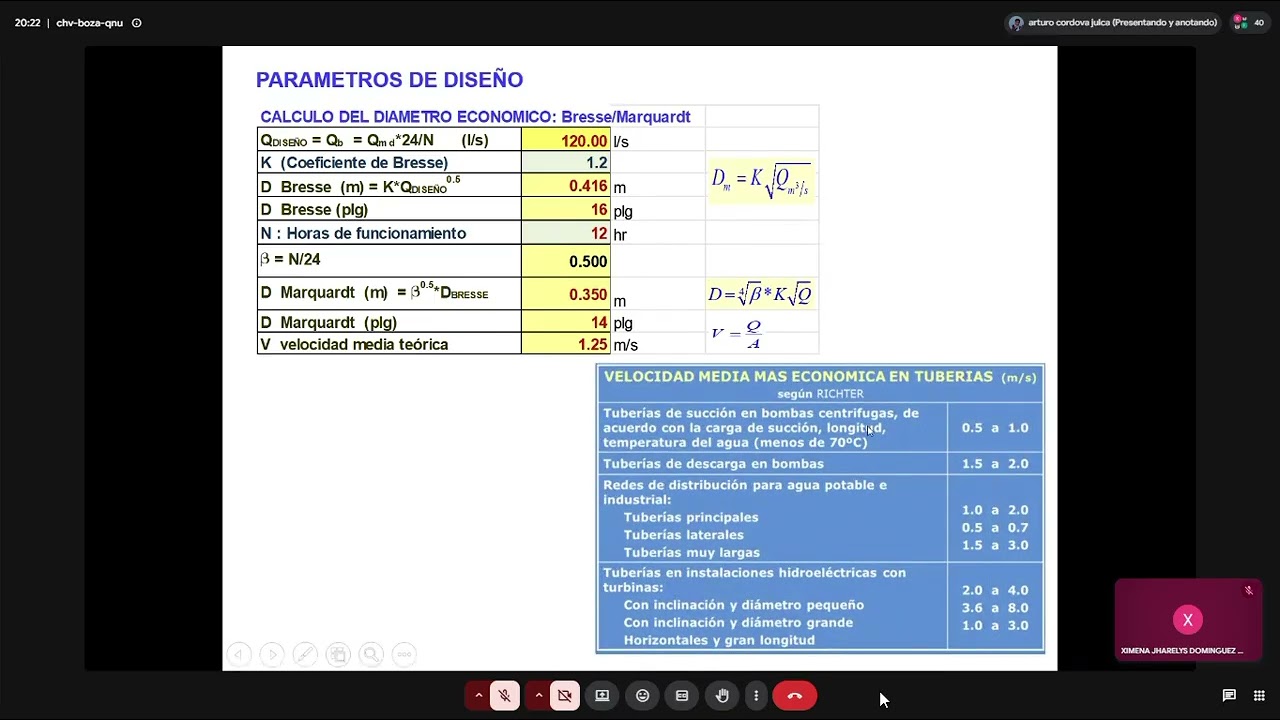Open the three-dot more options menu
Viewport: 1280px width, 720px height.
tap(756, 696)
